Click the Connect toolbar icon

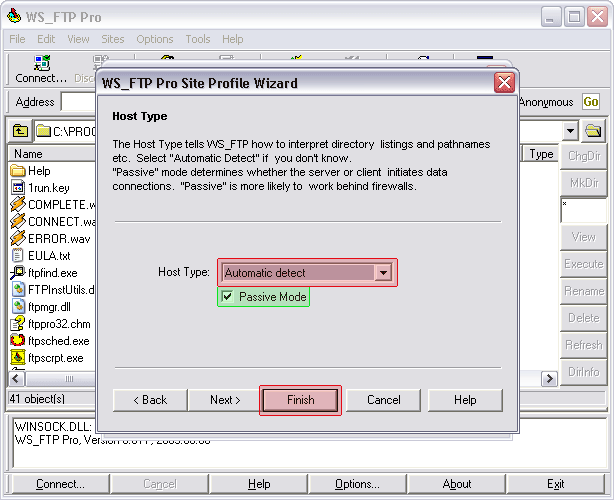point(40,68)
